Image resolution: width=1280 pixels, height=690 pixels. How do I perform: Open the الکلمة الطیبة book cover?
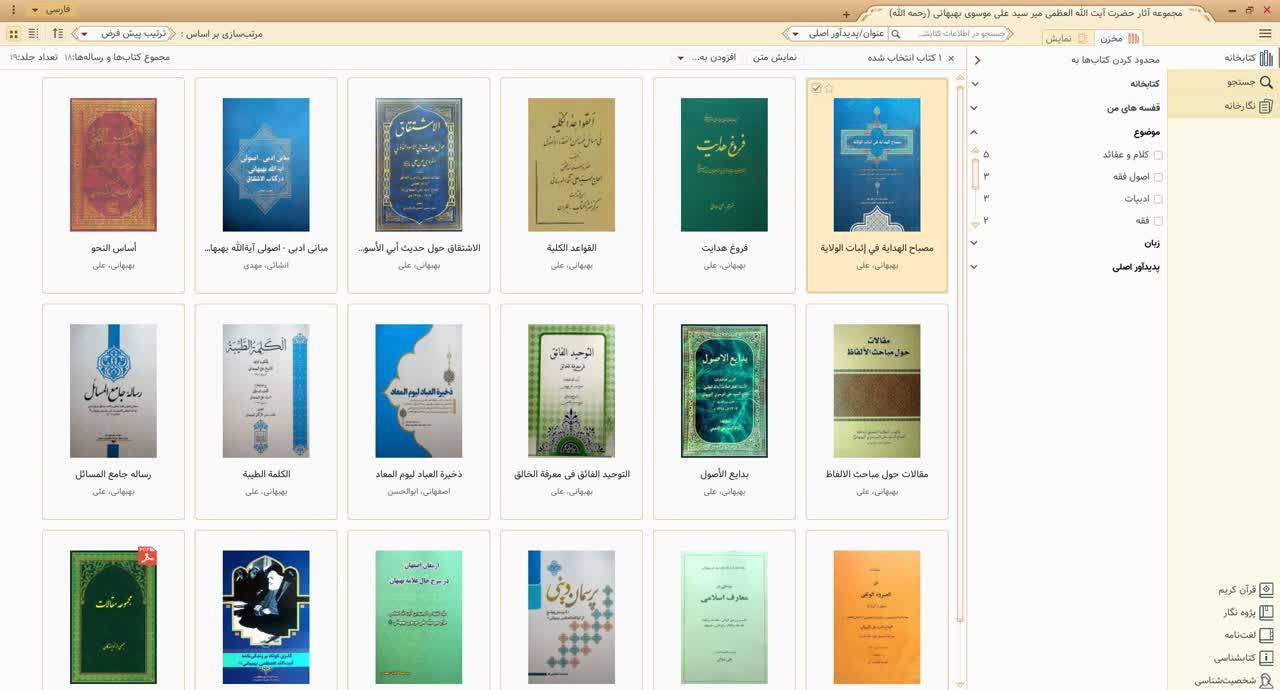click(266, 391)
